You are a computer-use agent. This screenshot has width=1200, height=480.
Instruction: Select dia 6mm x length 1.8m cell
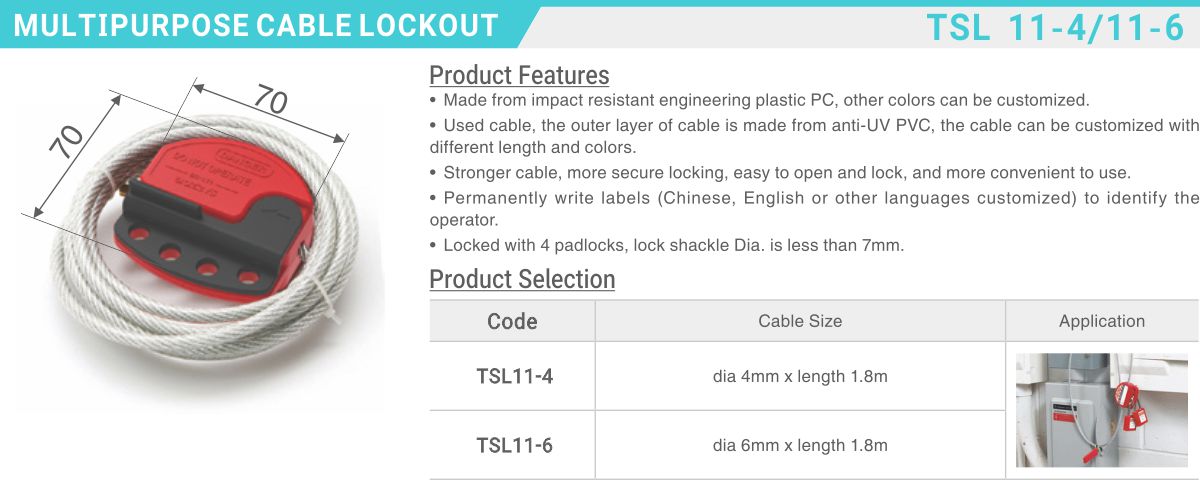(x=800, y=445)
